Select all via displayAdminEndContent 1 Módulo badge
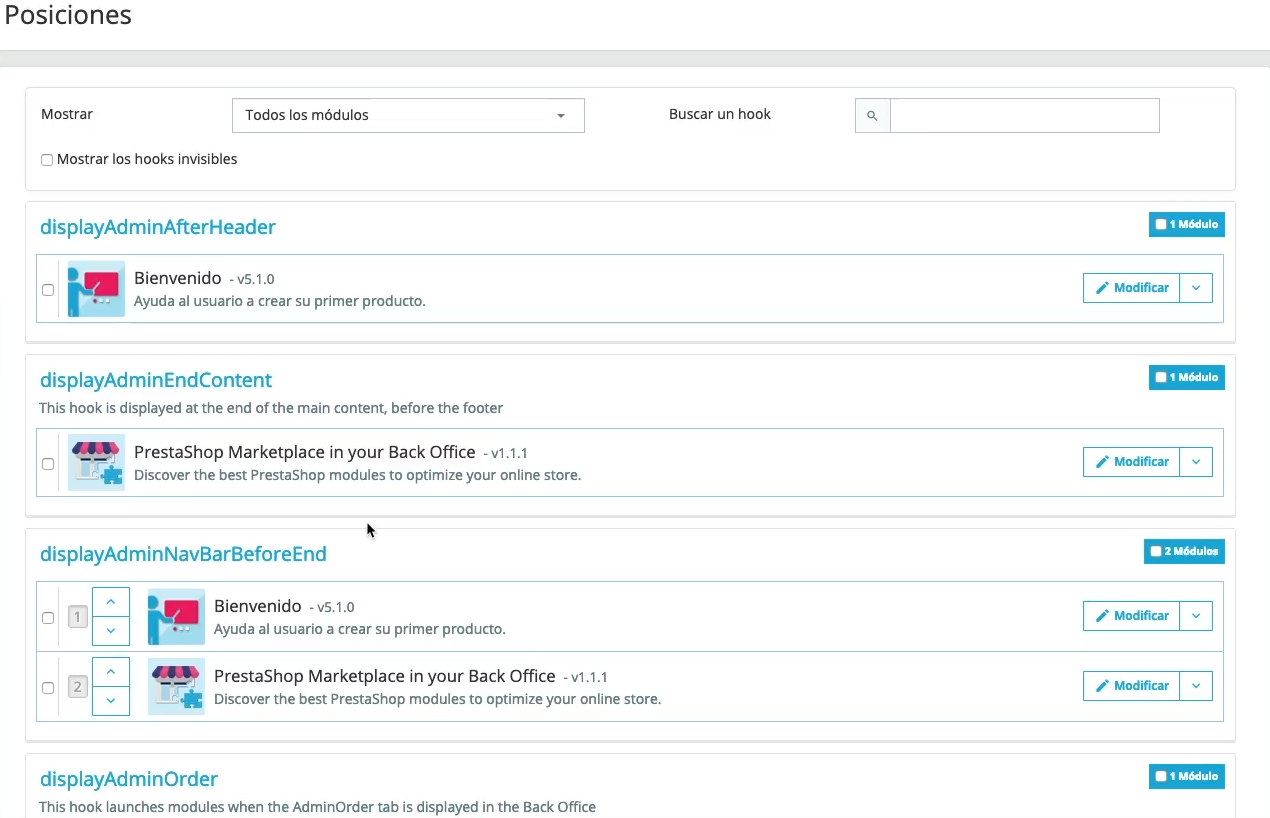Viewport: 1270px width, 818px height. (1186, 378)
